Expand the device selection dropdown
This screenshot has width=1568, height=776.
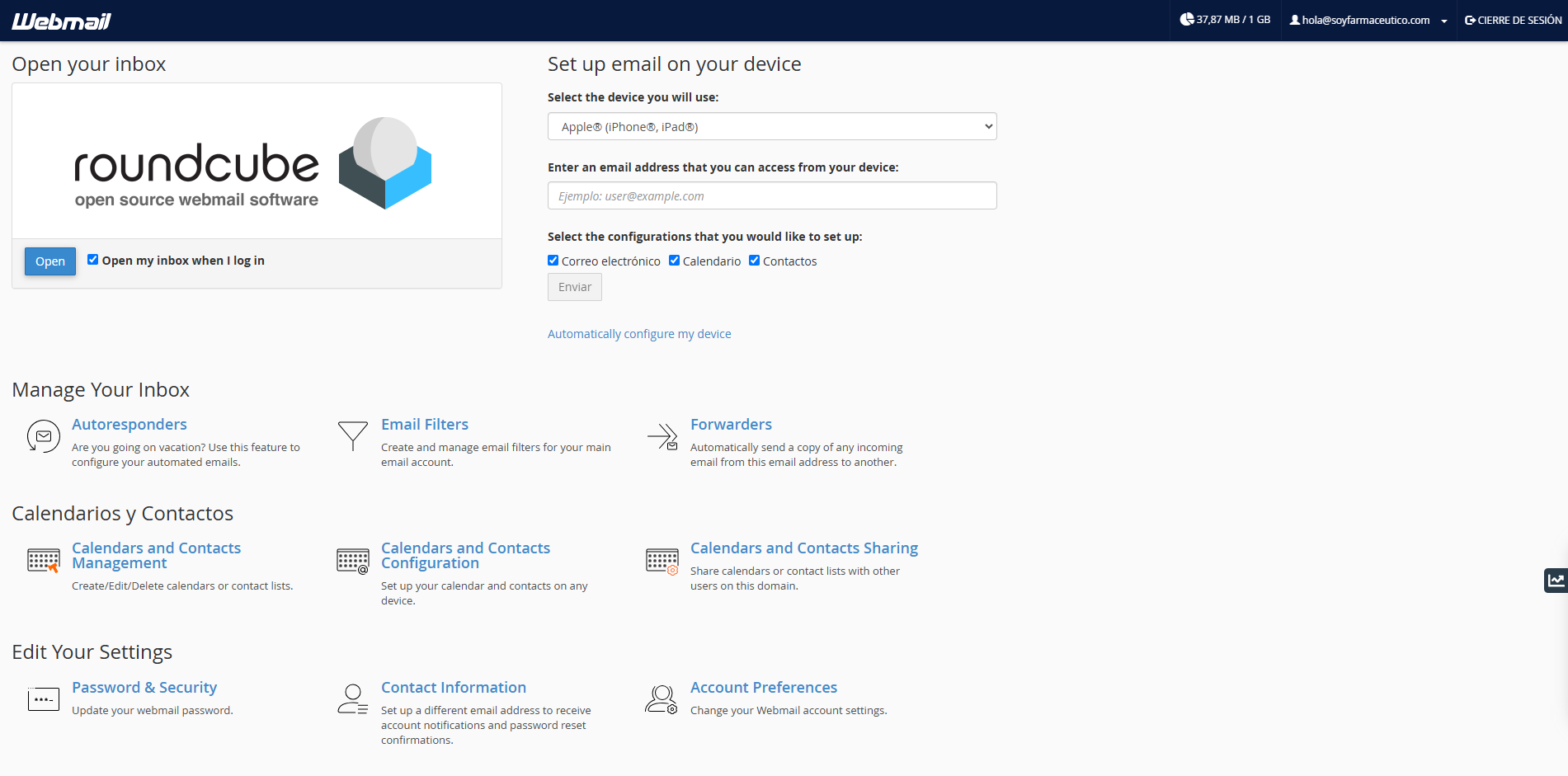coord(772,127)
